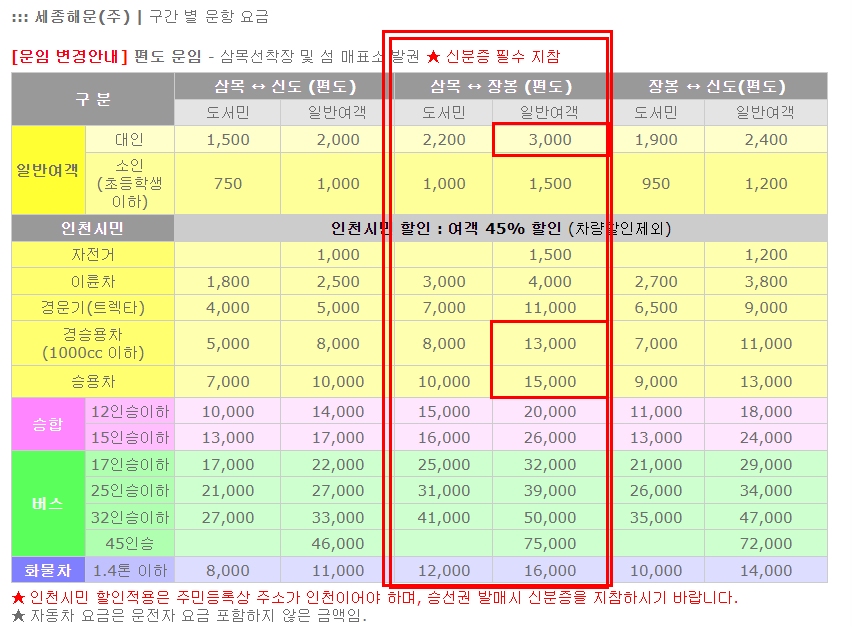
Task: Click '8,000' in the 화물차 1.4톤 row
Action: click(228, 570)
